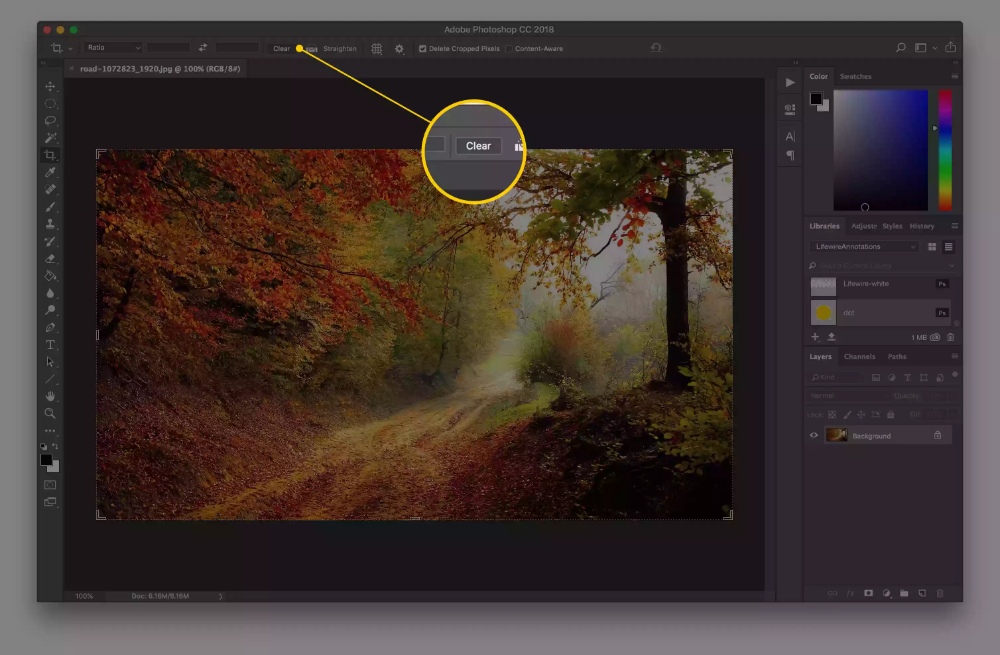
Task: Hide the Background layer visibility eye
Action: coord(814,435)
